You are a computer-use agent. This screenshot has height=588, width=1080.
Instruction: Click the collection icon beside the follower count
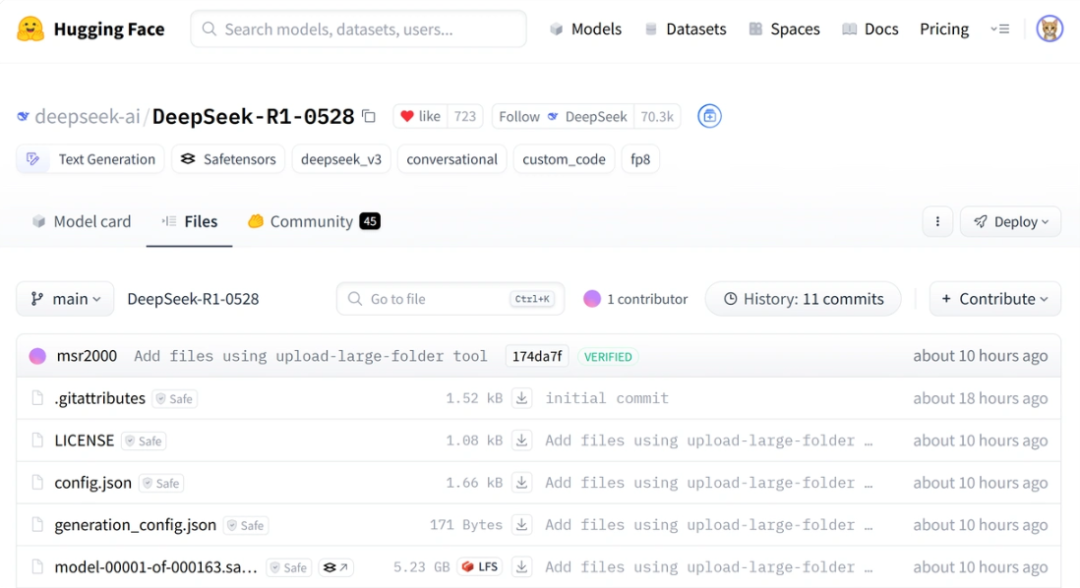709,117
